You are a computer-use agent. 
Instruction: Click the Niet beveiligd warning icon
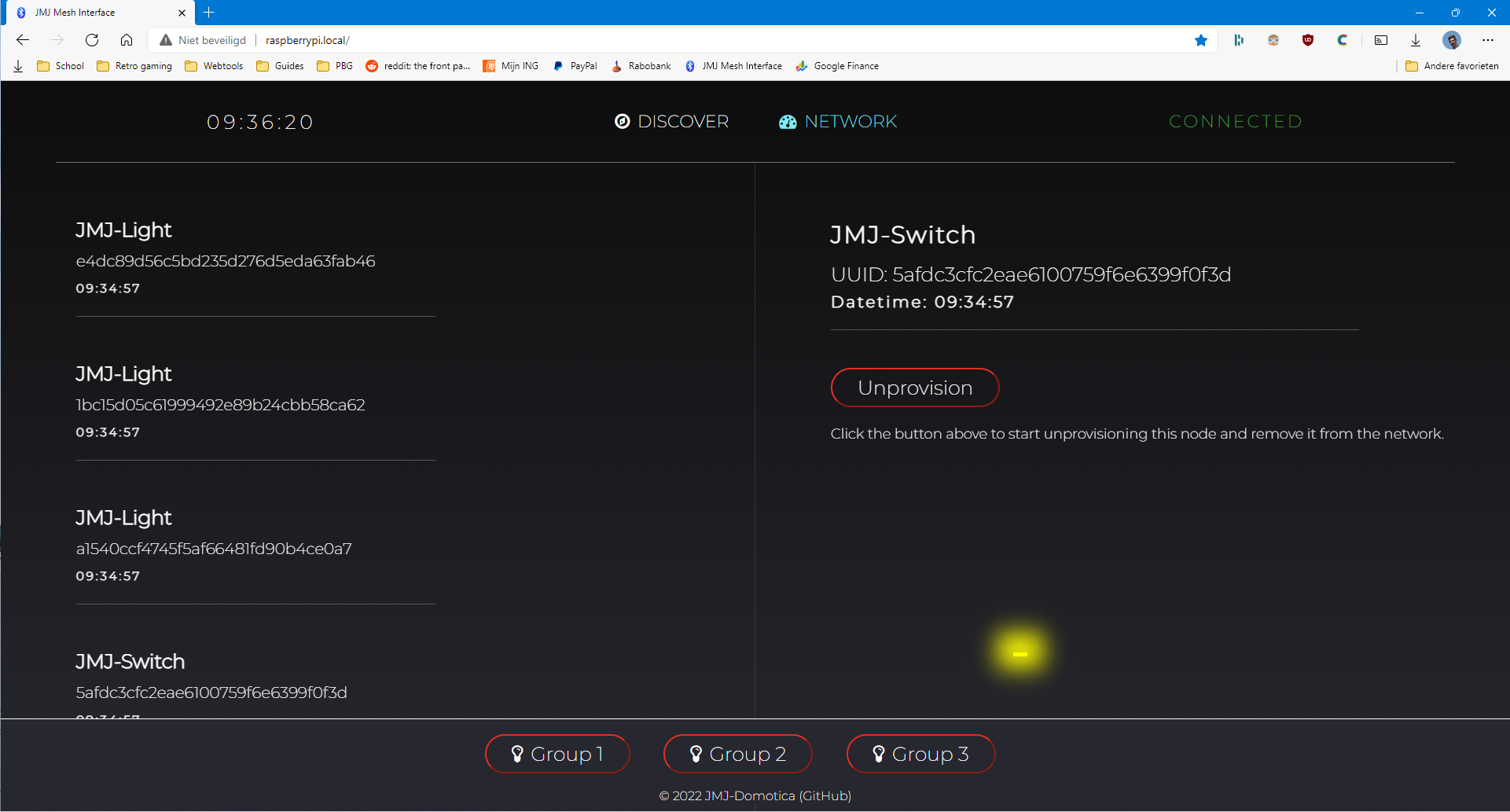pos(165,39)
